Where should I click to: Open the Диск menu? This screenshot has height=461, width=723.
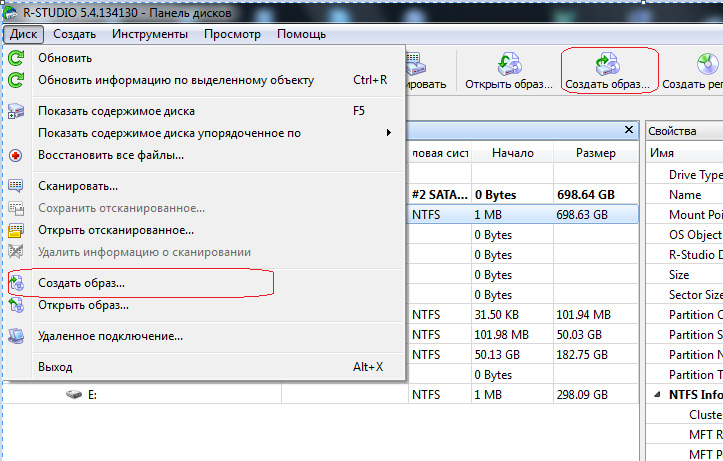click(x=24, y=34)
